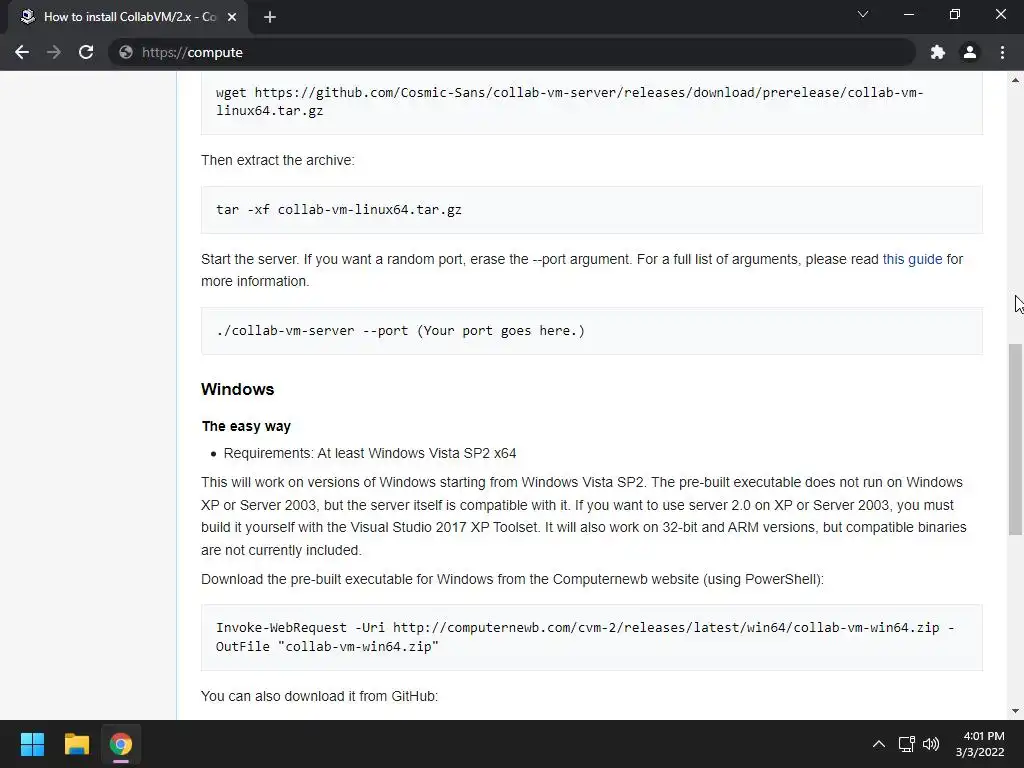Viewport: 1024px width, 768px height.
Task: Click the paragraph beginning 'Start the server'
Action: point(582,270)
